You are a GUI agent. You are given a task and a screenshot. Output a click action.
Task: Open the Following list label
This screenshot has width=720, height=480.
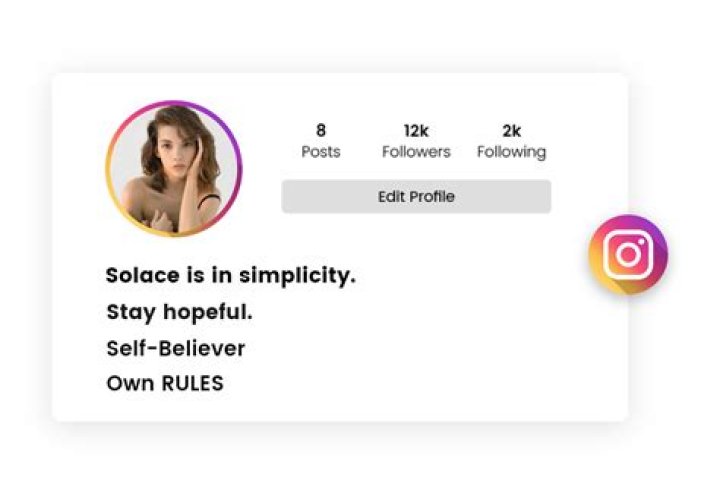tap(511, 152)
